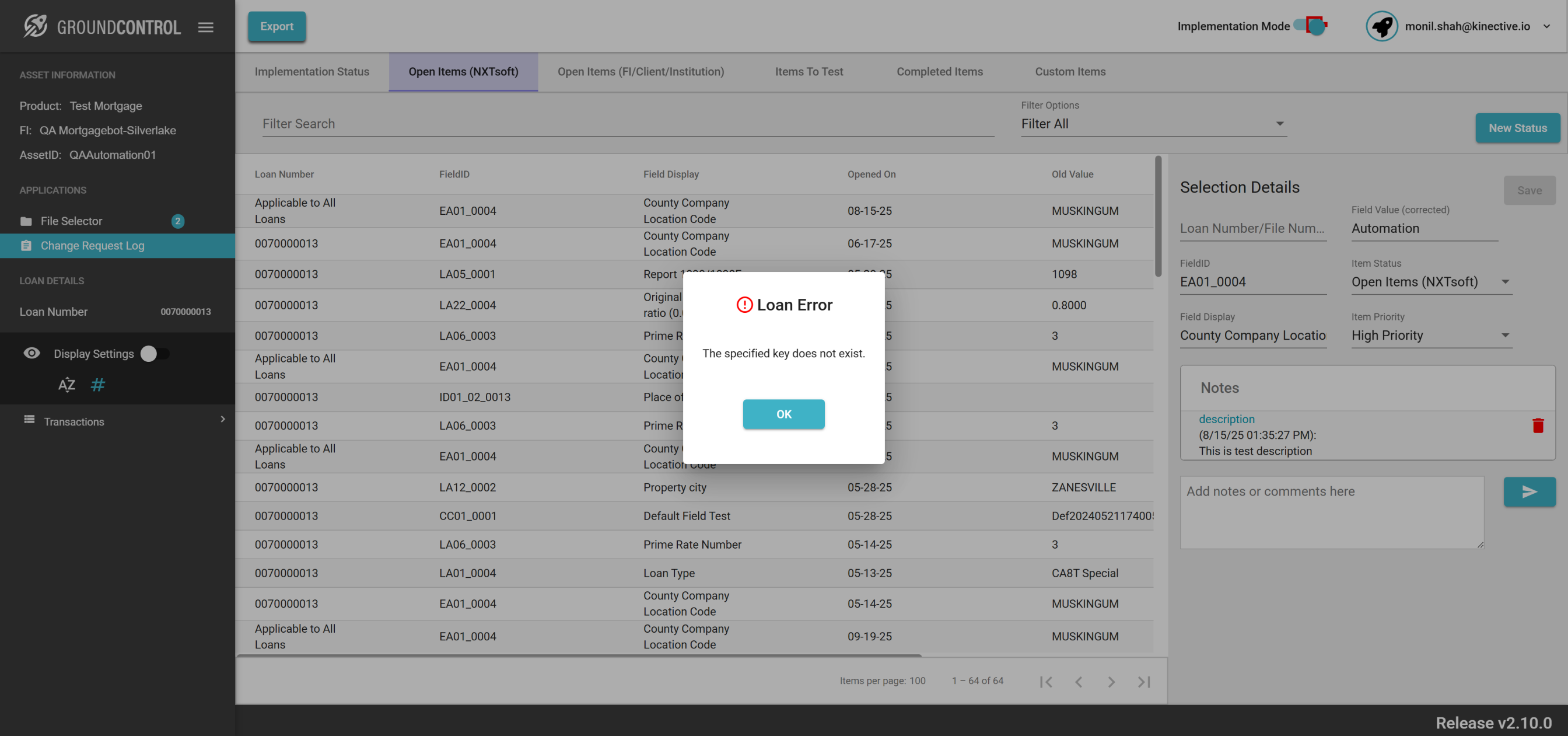Delete the note with trash icon
The width and height of the screenshot is (1568, 736).
(x=1538, y=425)
